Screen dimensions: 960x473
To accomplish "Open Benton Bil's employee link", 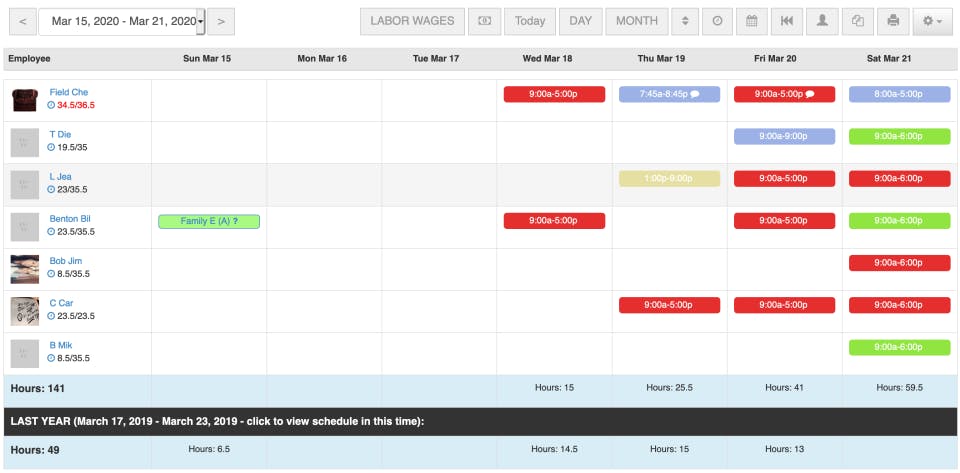I will pos(70,219).
